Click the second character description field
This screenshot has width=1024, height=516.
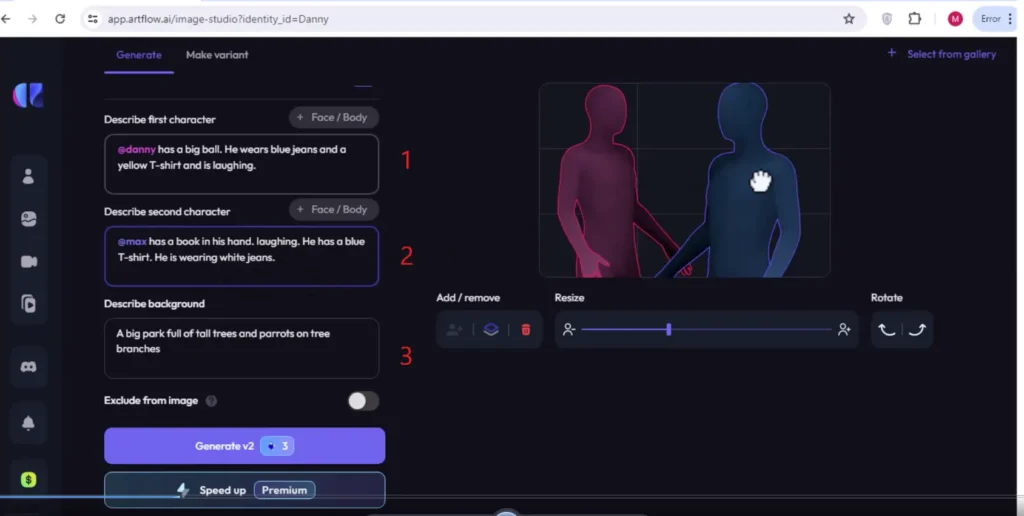click(x=242, y=256)
